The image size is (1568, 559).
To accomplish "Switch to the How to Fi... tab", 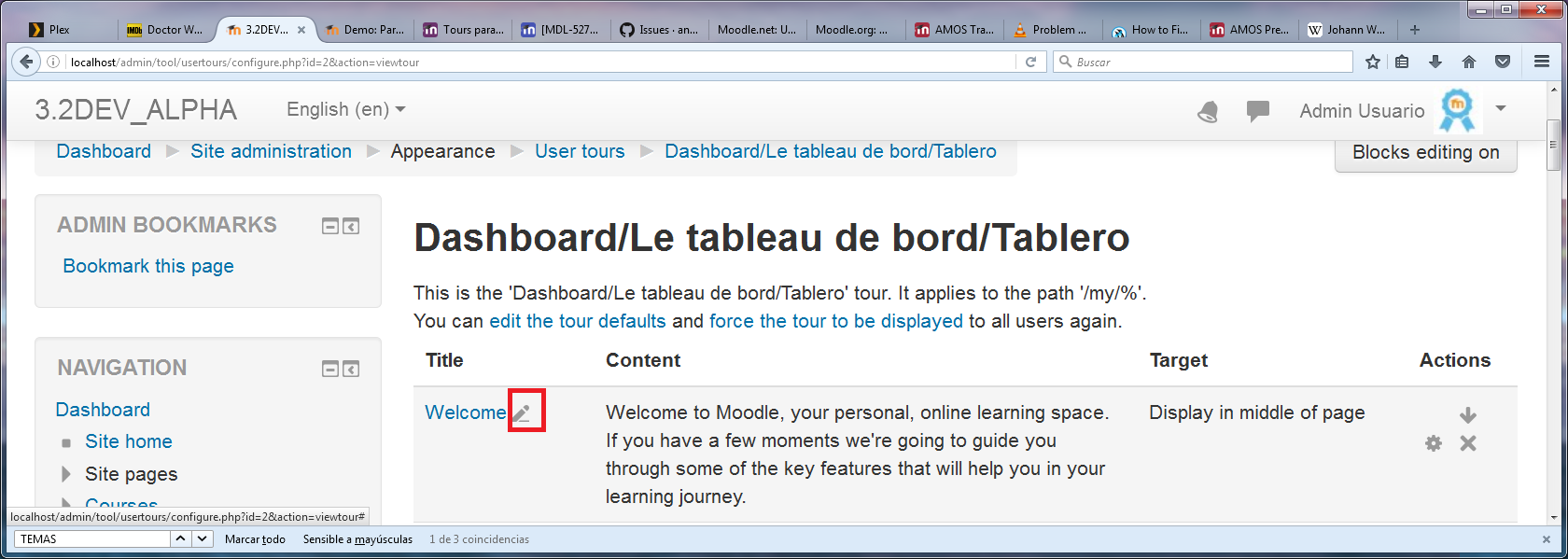I will coord(1151,30).
